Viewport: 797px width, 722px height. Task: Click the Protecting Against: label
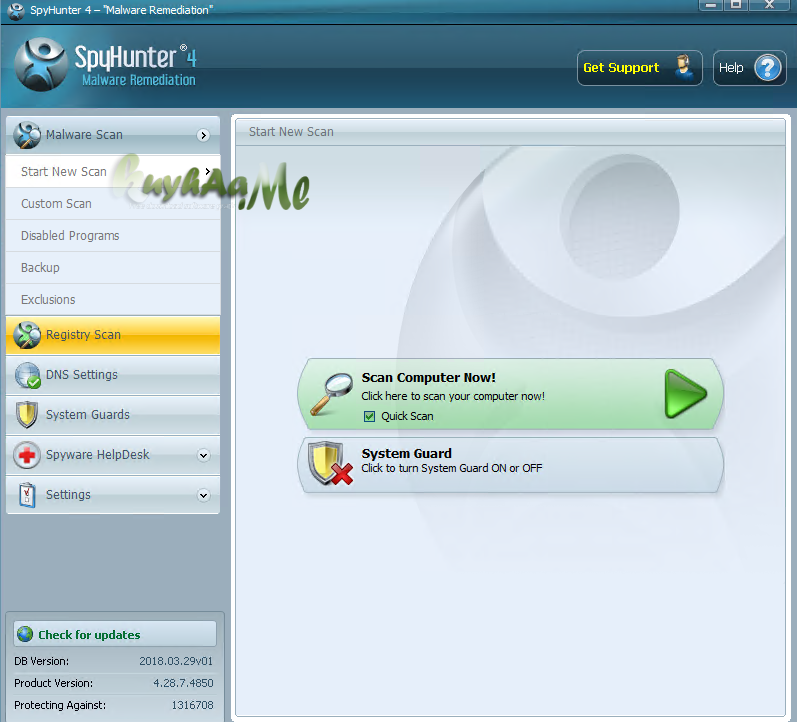tap(60, 705)
